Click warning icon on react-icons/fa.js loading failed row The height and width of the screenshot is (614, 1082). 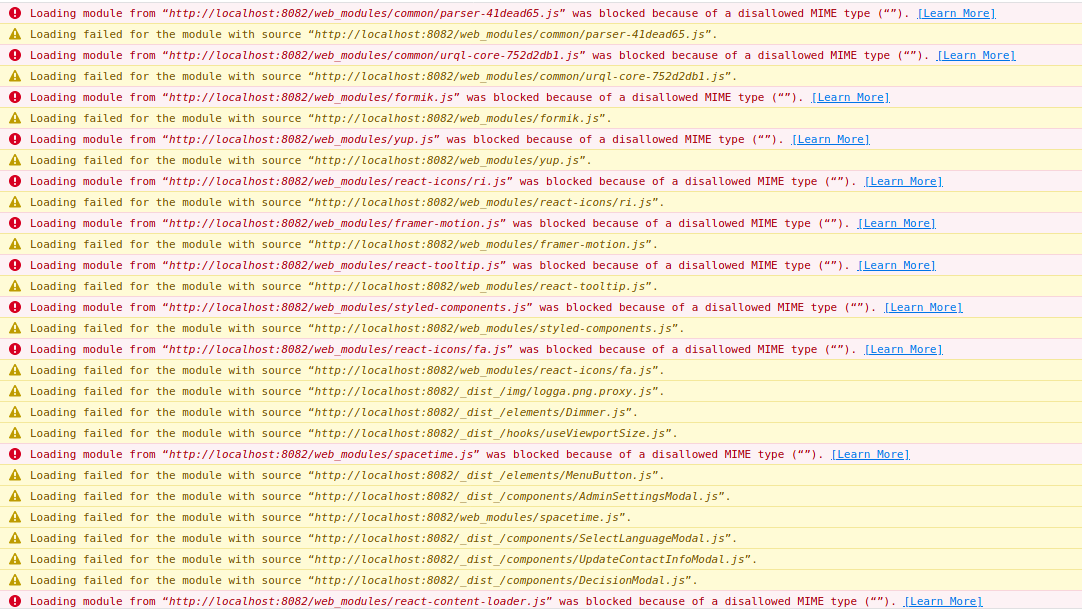click(x=15, y=370)
